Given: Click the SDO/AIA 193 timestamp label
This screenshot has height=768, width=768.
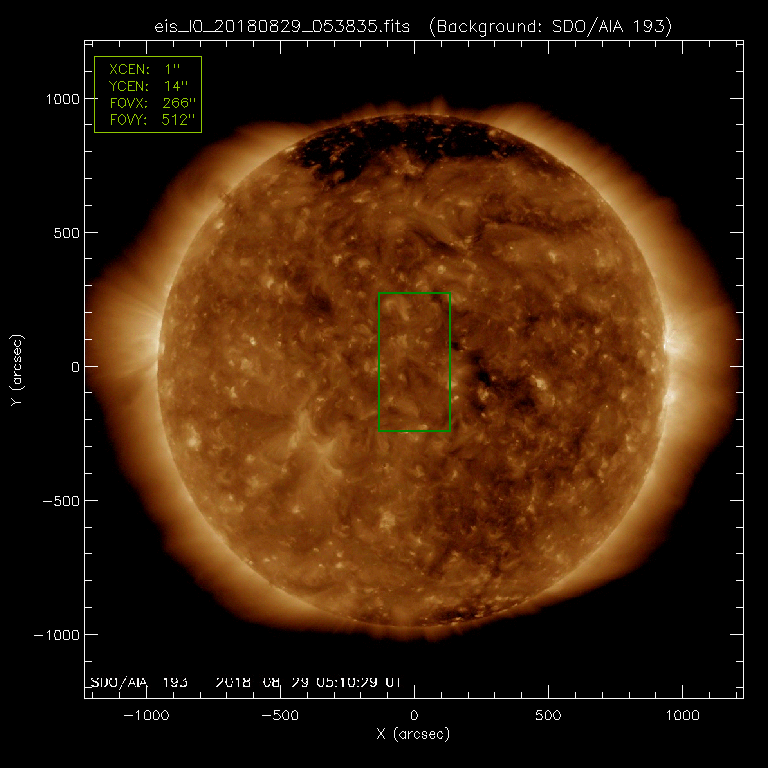Looking at the screenshot, I should coord(245,682).
